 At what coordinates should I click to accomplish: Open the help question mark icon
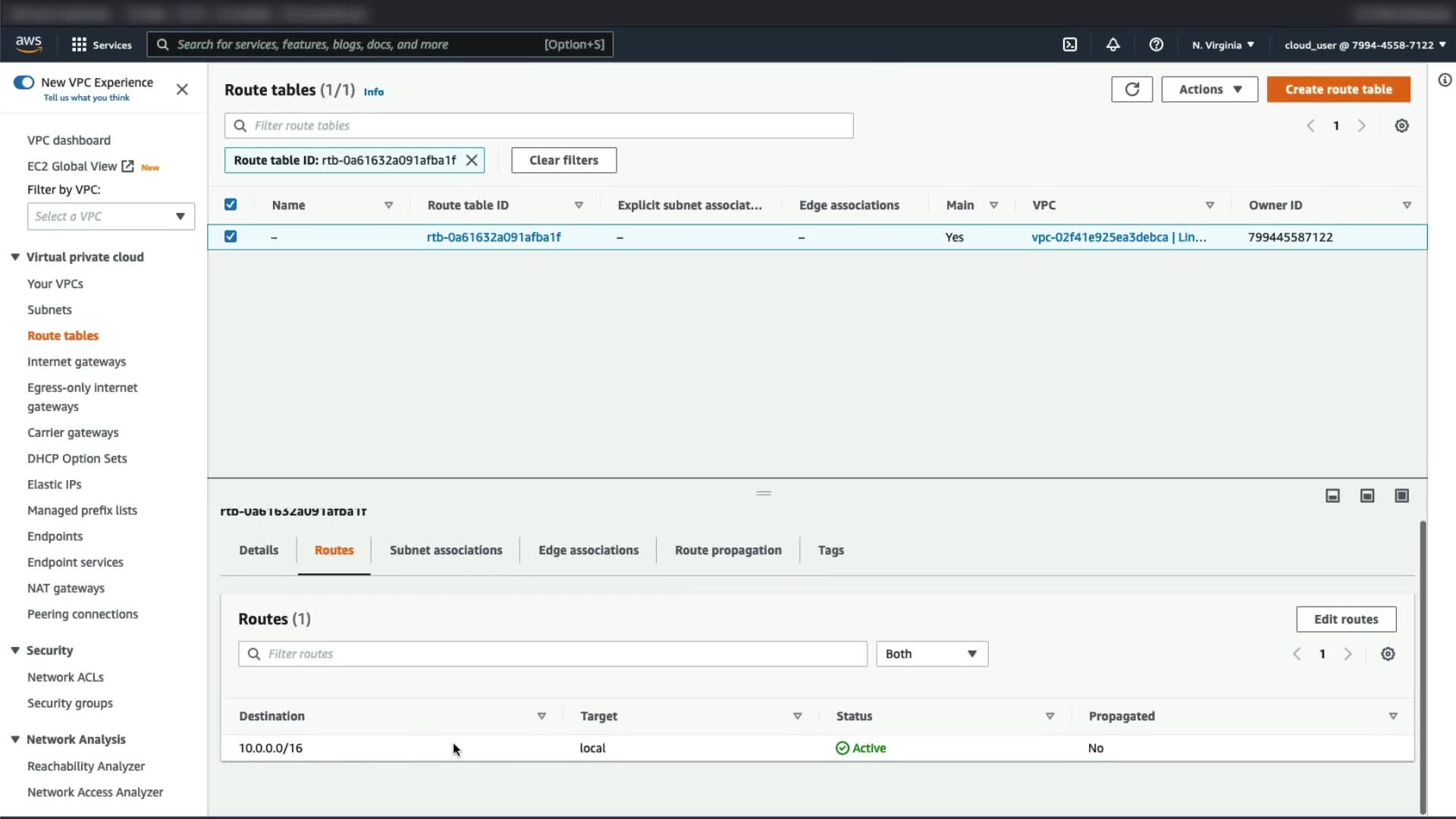click(x=1156, y=45)
